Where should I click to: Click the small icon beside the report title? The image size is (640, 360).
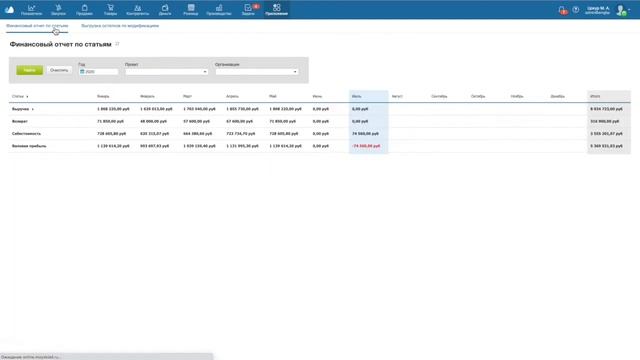tap(117, 44)
